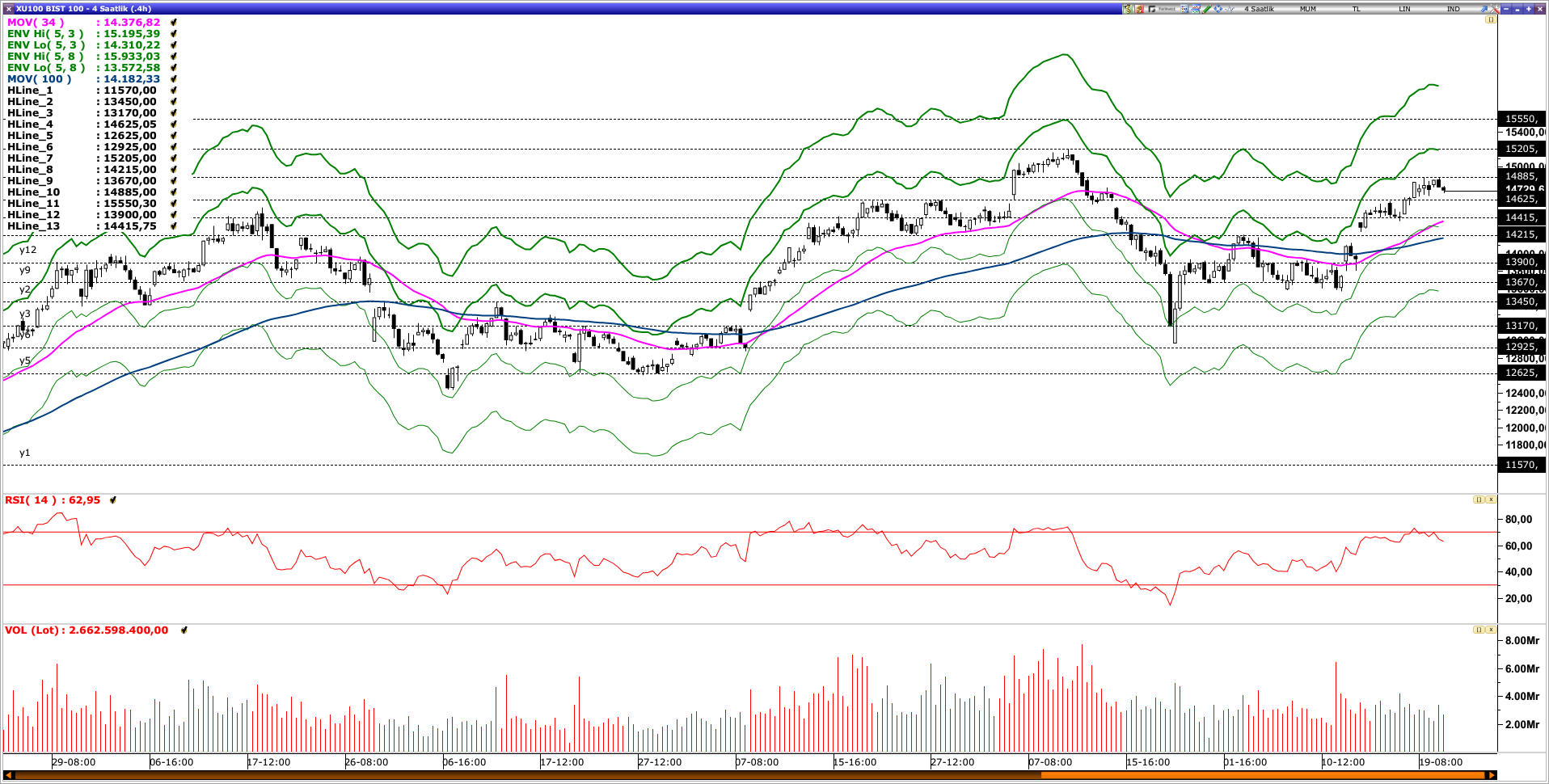Screen dimensions: 1549x784
Task: Open the MUM chart style dropdown
Action: pos(1308,9)
